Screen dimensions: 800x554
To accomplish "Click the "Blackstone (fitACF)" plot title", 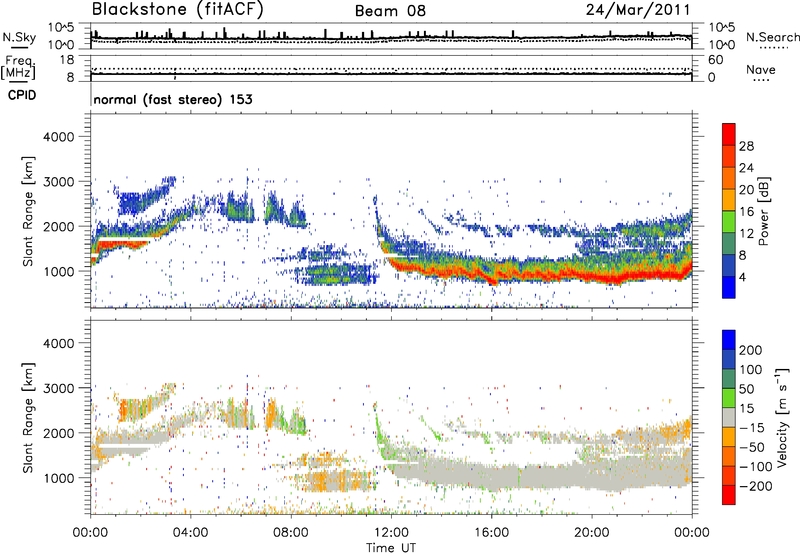I will (x=177, y=10).
